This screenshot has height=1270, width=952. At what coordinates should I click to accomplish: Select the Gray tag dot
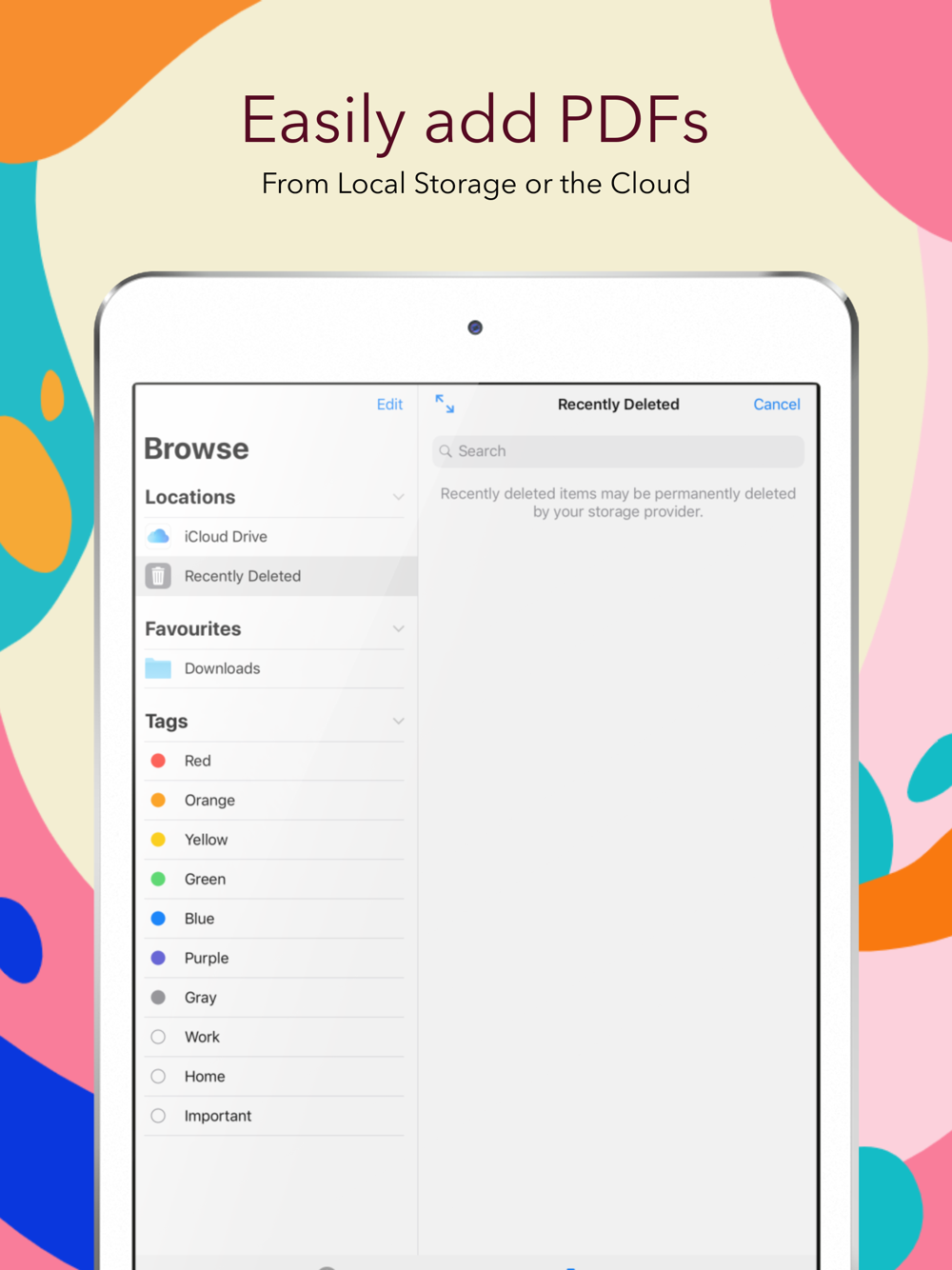(158, 998)
